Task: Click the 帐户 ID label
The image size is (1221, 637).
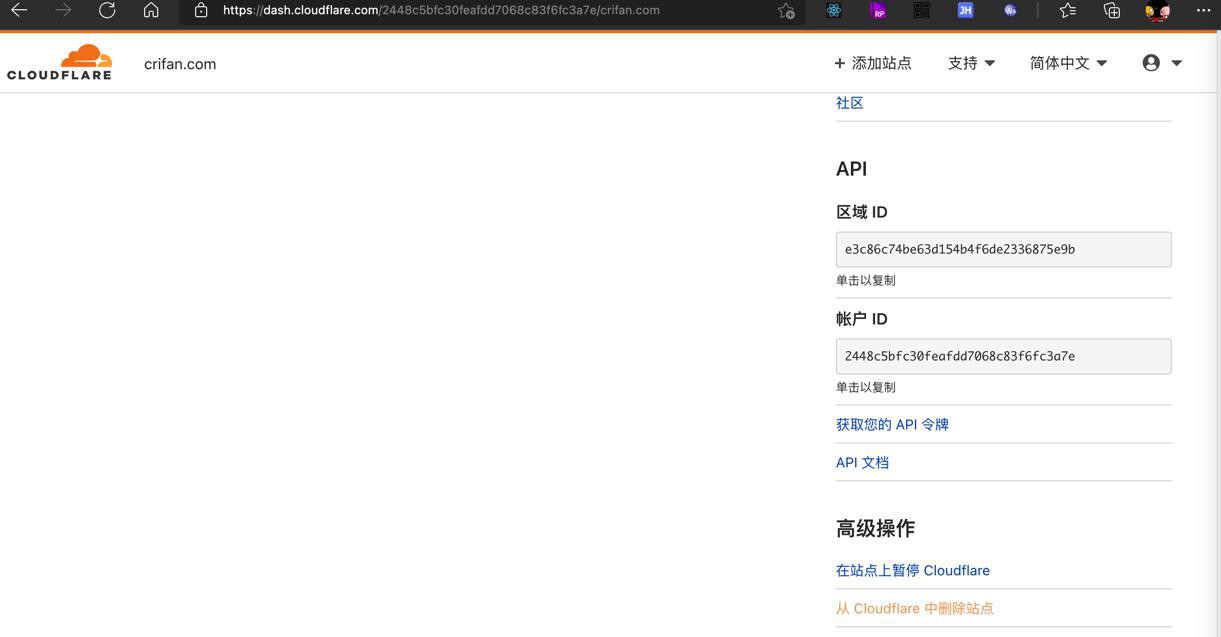Action: click(x=862, y=319)
